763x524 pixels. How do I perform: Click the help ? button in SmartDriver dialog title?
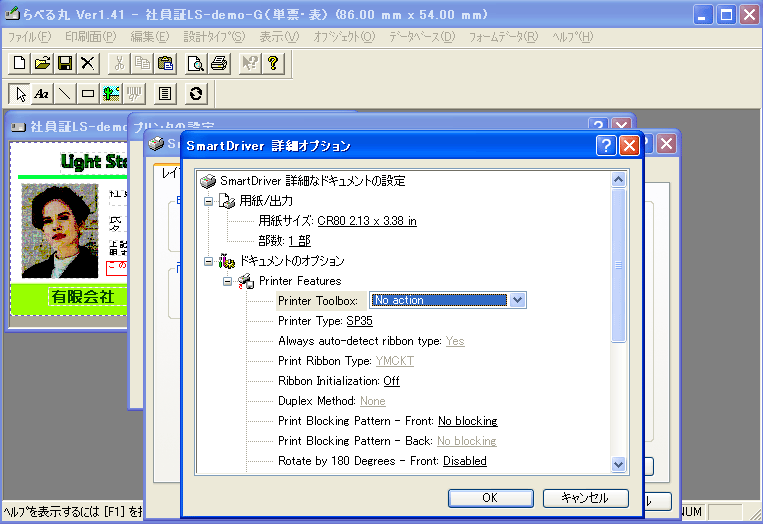pyautogui.click(x=606, y=145)
